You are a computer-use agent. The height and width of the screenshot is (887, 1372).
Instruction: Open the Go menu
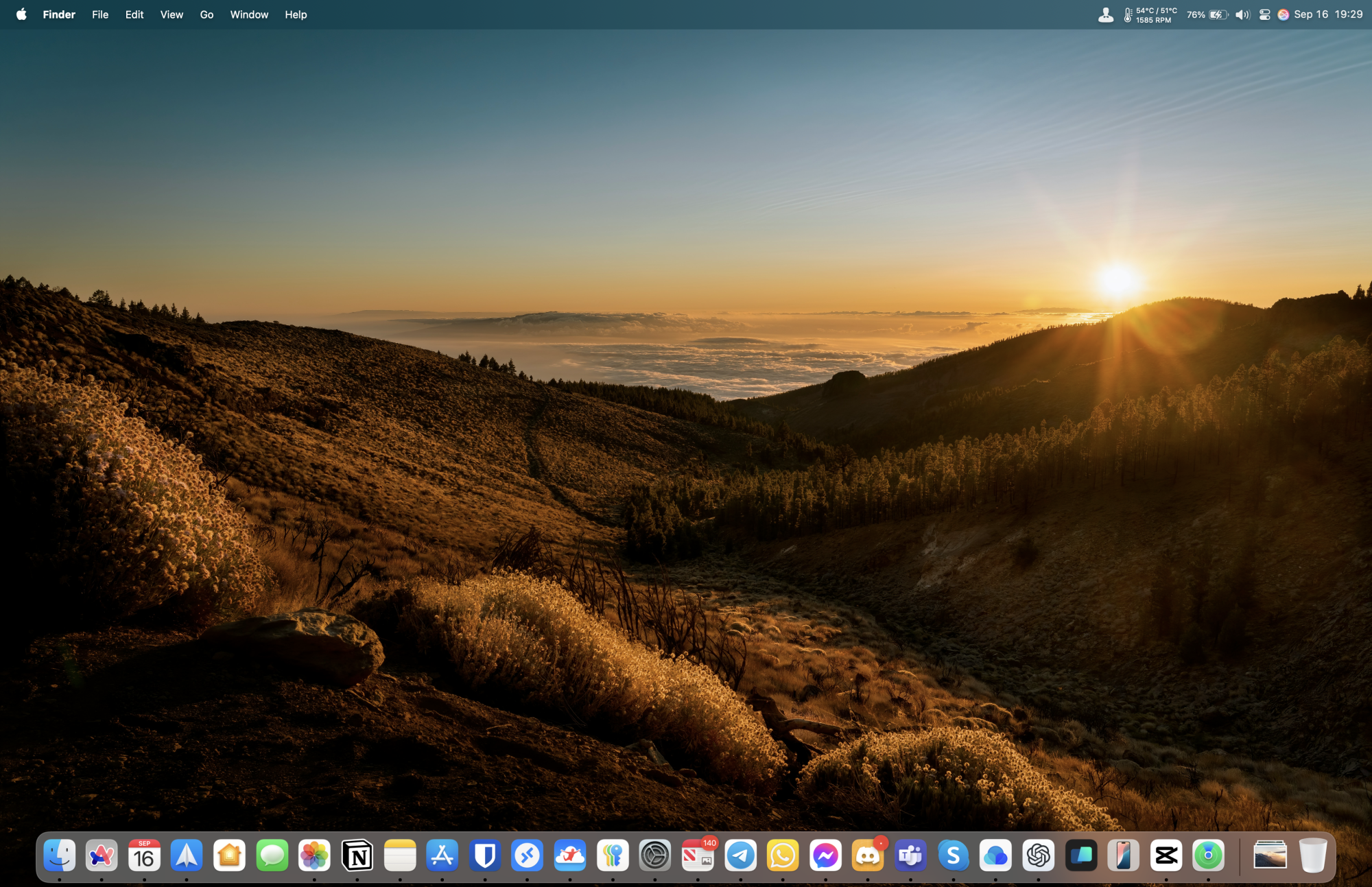[206, 14]
